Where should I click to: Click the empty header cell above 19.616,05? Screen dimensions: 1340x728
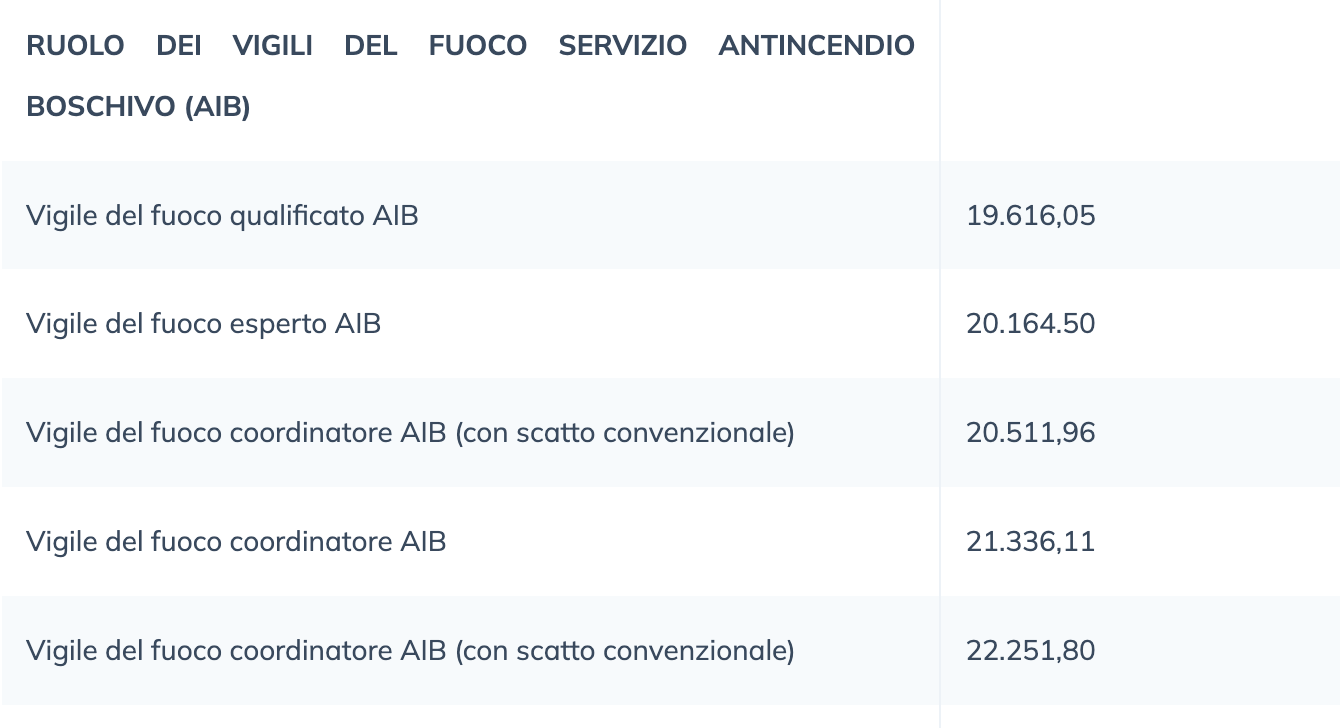coord(1140,80)
